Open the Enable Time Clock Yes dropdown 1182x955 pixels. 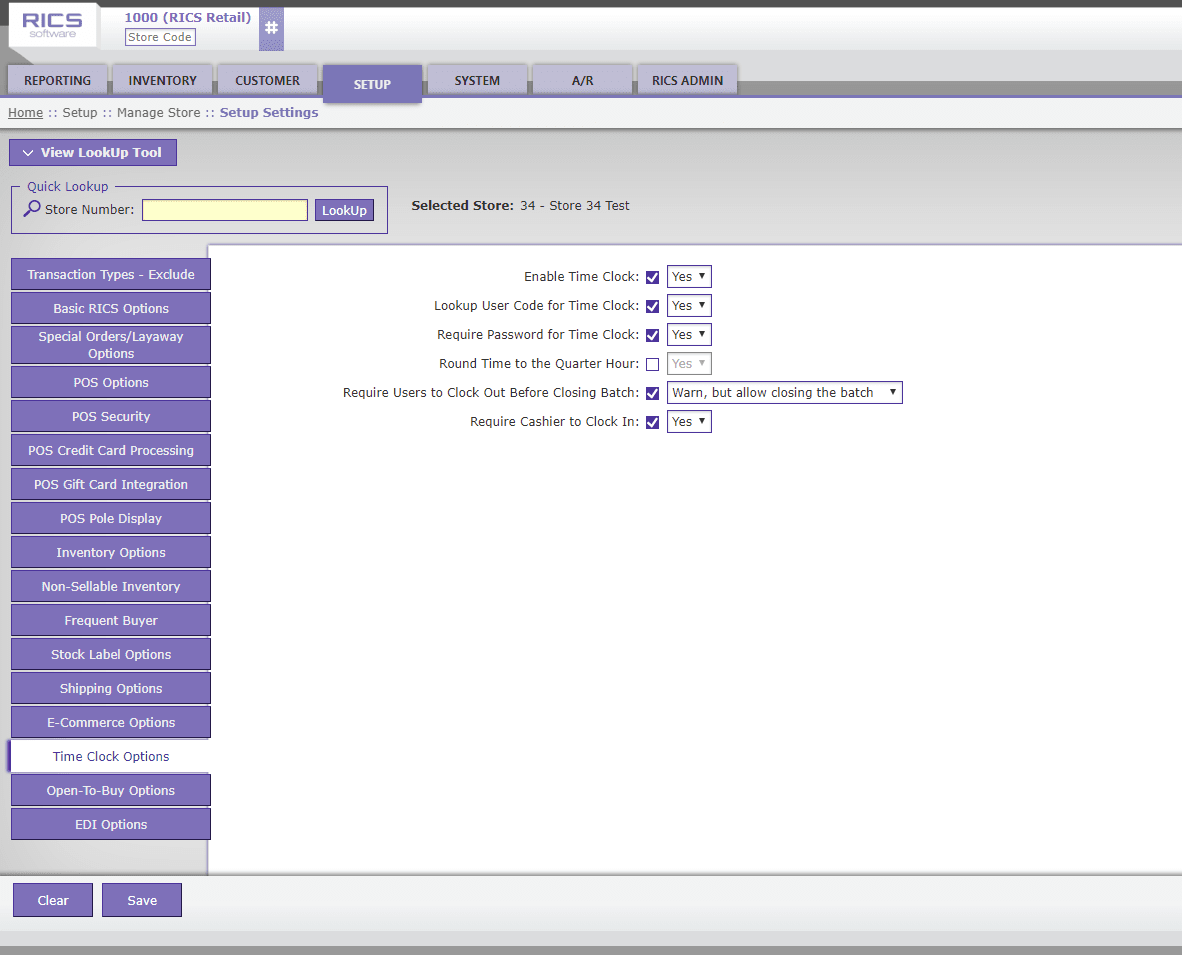click(x=688, y=276)
